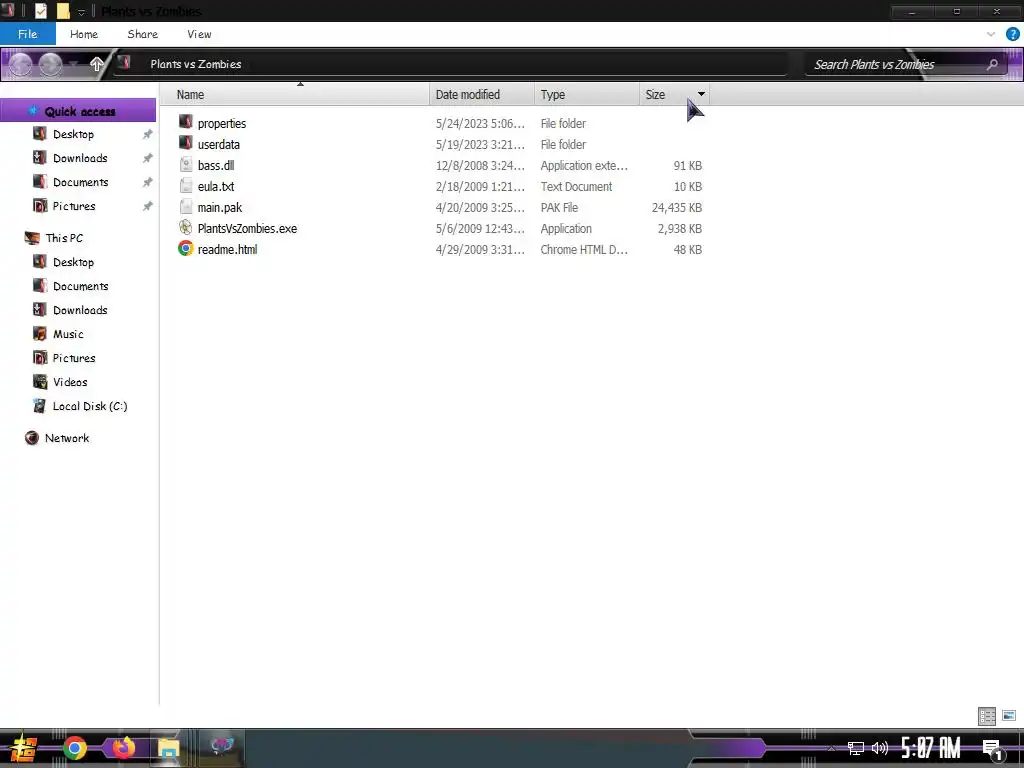Screen dimensions: 1024x768
Task: Open Desktop under This PC
Action: point(73,262)
